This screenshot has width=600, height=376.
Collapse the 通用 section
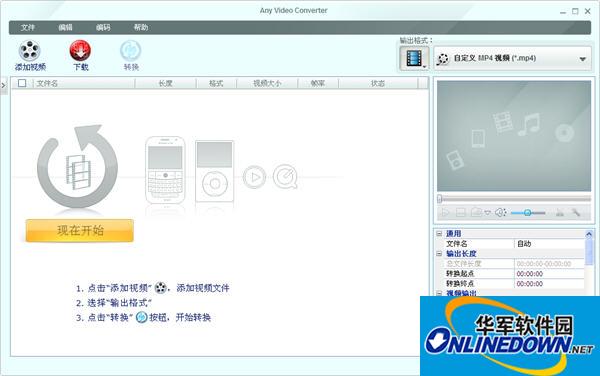tap(439, 233)
